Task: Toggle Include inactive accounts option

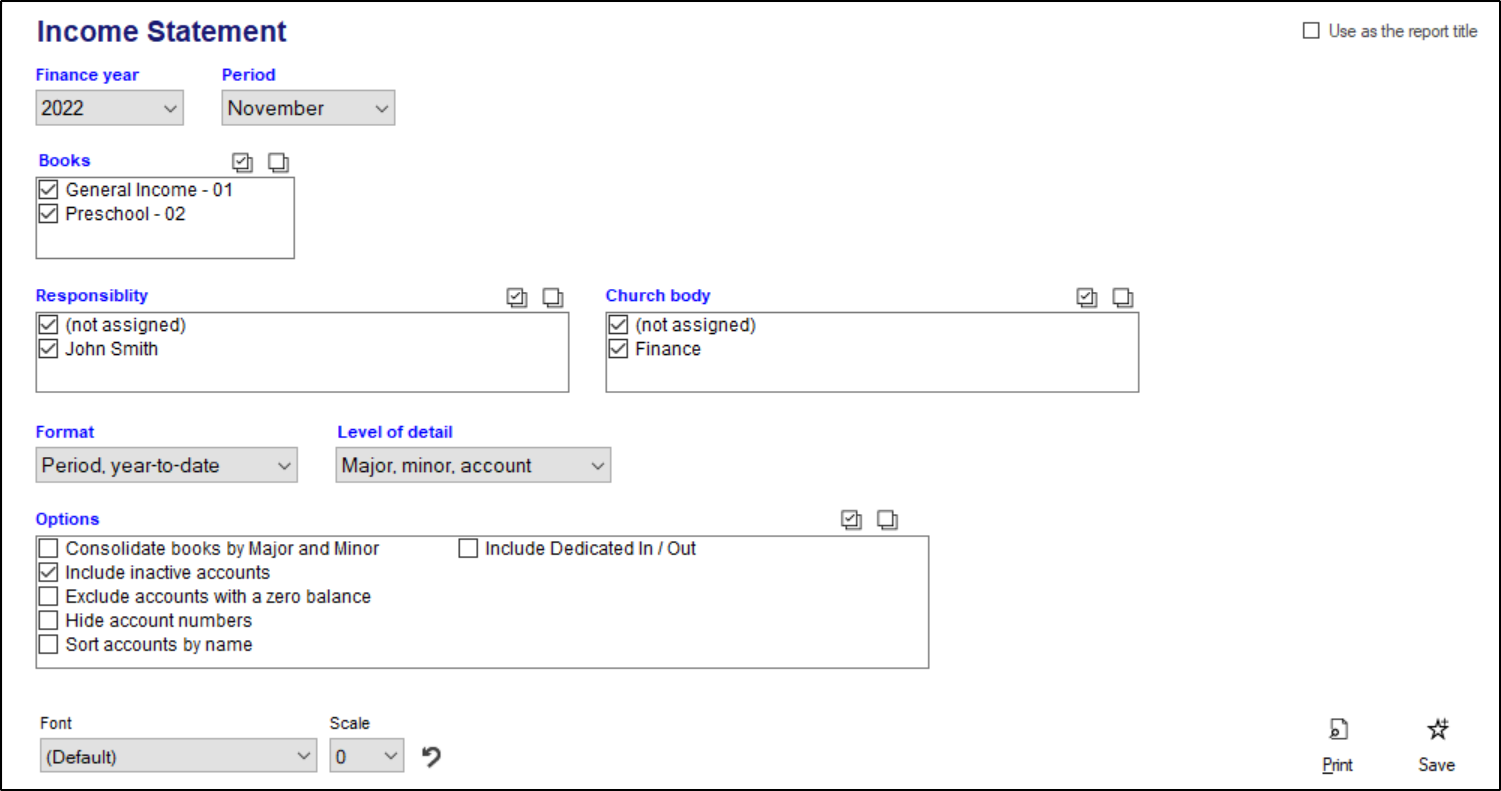Action: point(48,573)
